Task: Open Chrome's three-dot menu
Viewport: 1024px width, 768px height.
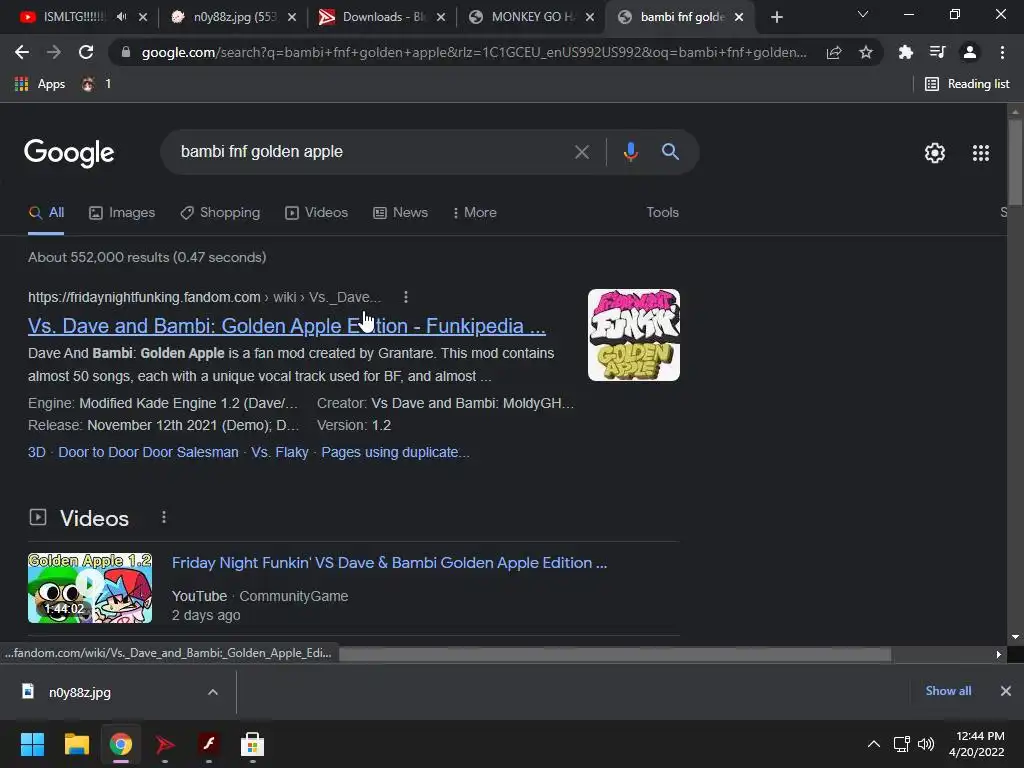Action: 1002,52
